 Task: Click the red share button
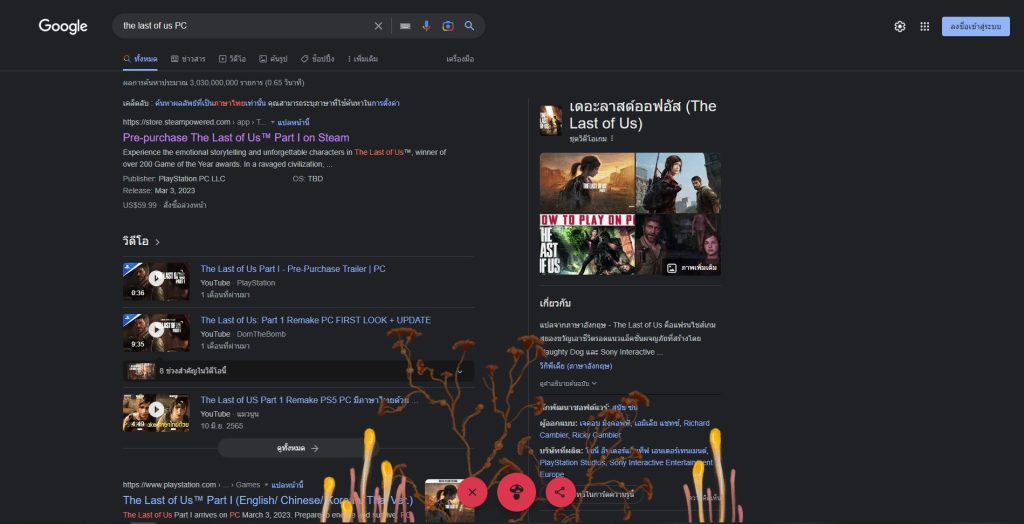coord(560,492)
